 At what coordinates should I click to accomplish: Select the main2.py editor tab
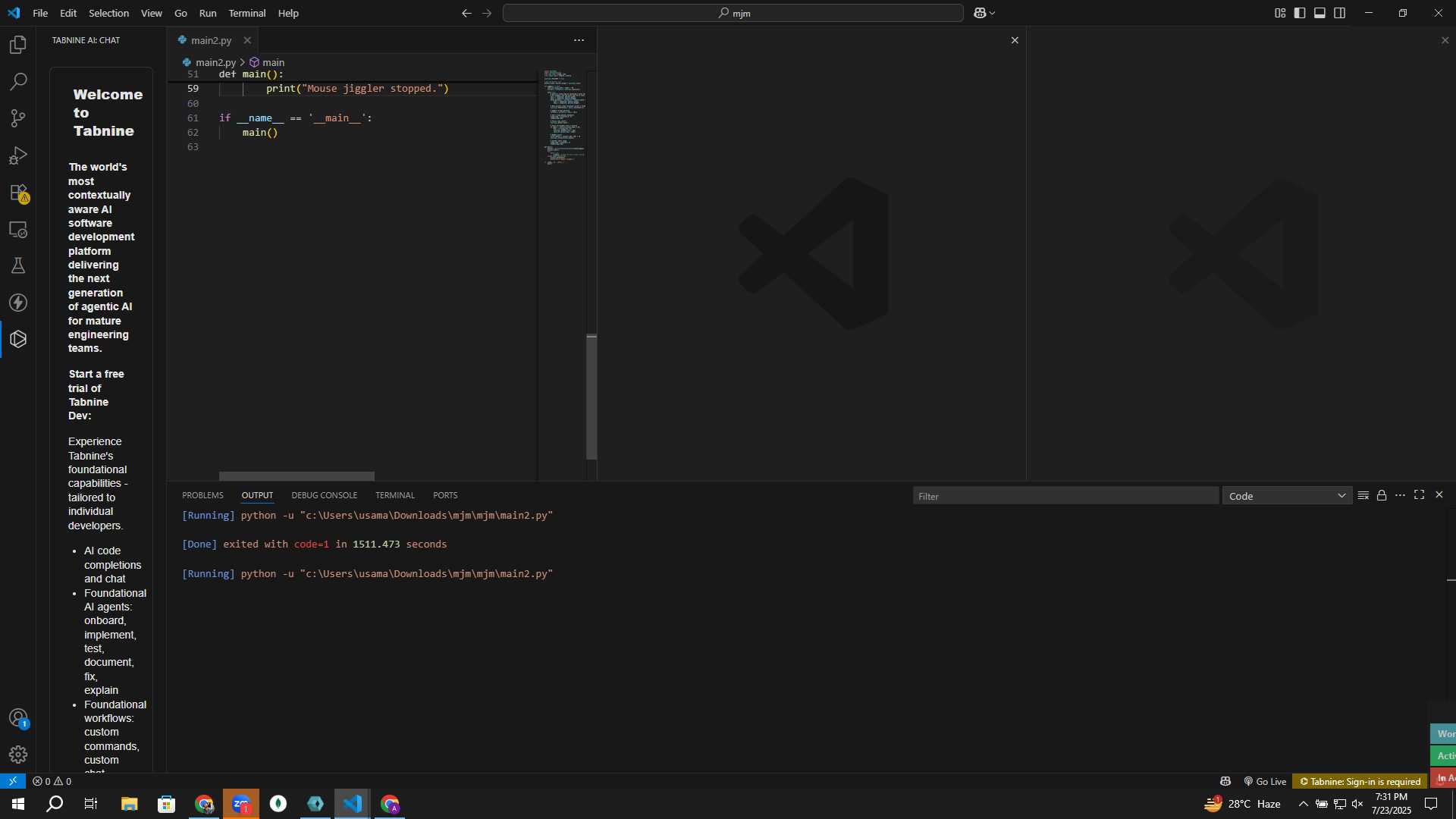(212, 40)
